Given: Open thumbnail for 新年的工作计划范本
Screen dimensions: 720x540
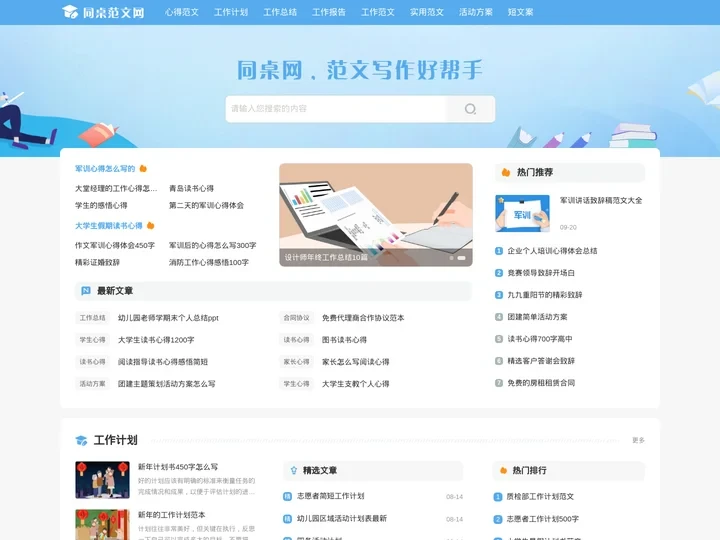Looking at the screenshot, I should coord(102,524).
